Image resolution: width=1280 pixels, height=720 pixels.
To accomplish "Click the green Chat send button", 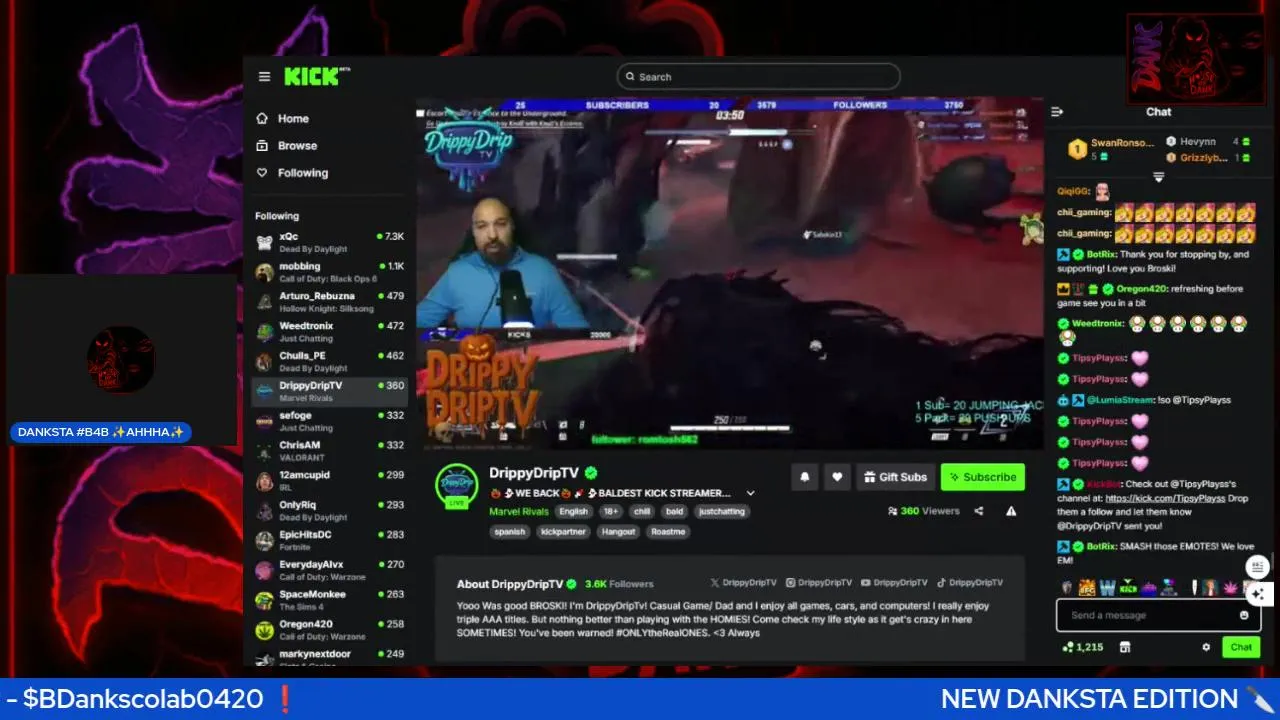I will (1241, 647).
